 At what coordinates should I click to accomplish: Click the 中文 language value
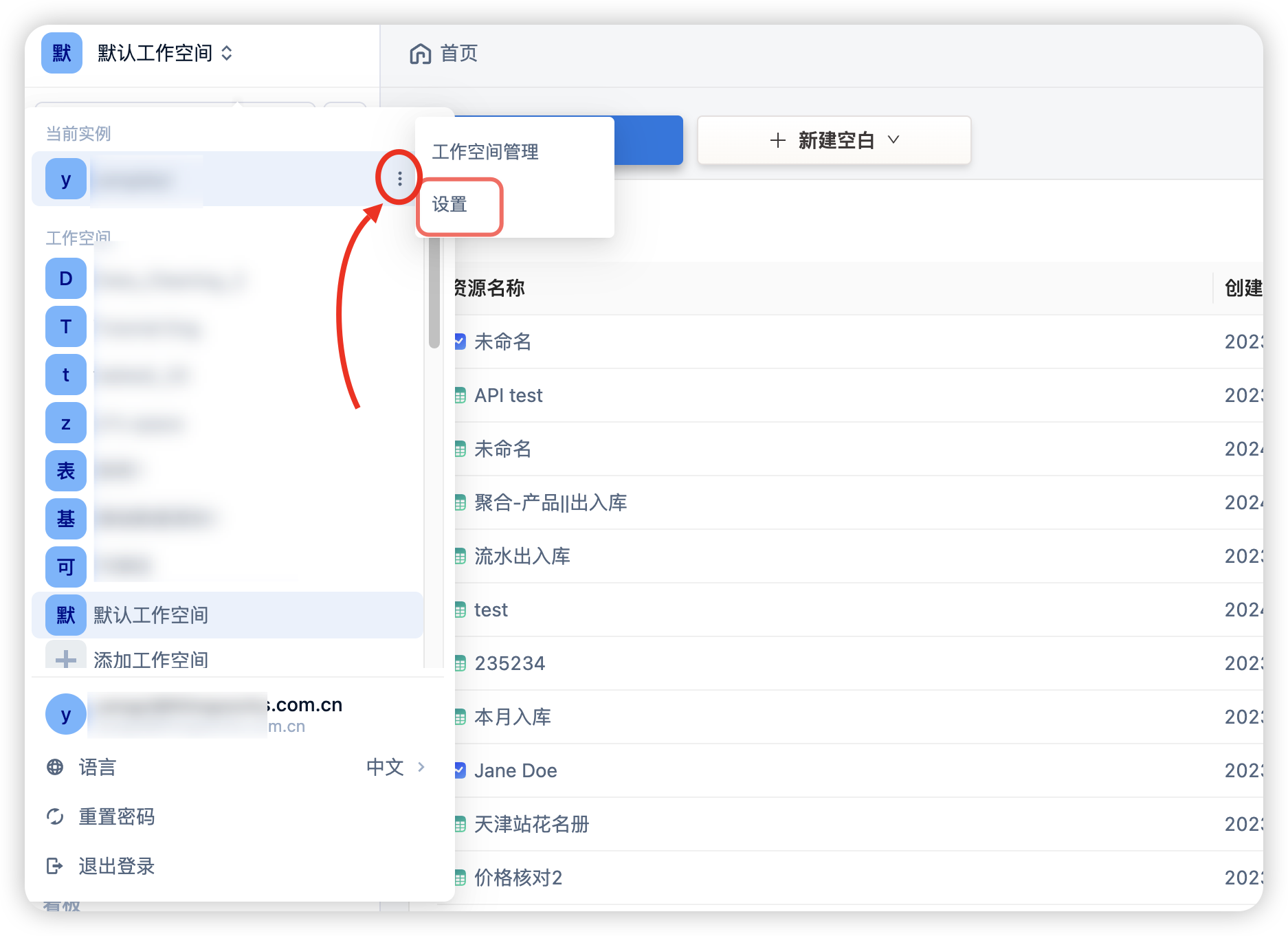(385, 767)
